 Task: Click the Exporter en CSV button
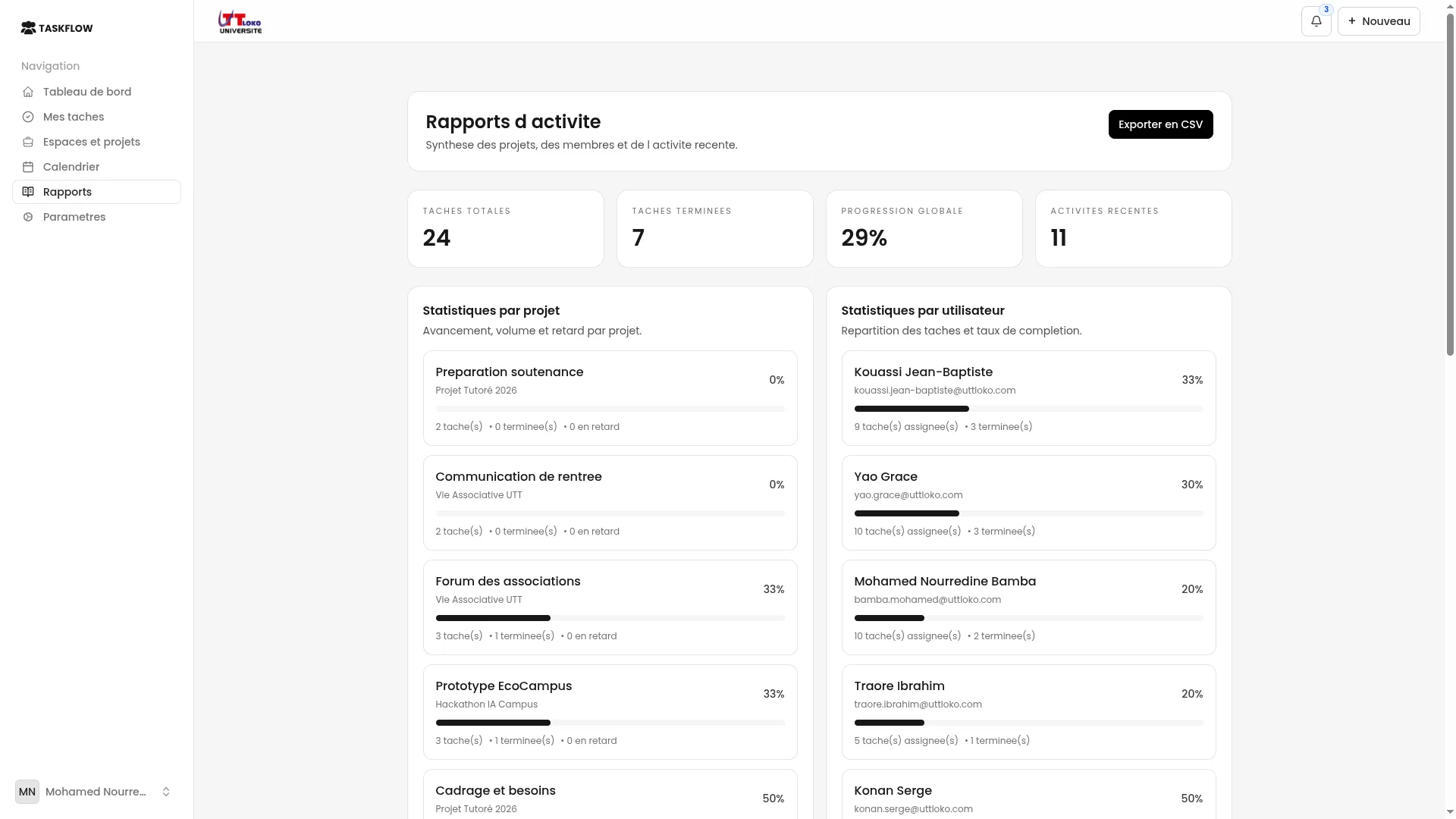(x=1160, y=124)
